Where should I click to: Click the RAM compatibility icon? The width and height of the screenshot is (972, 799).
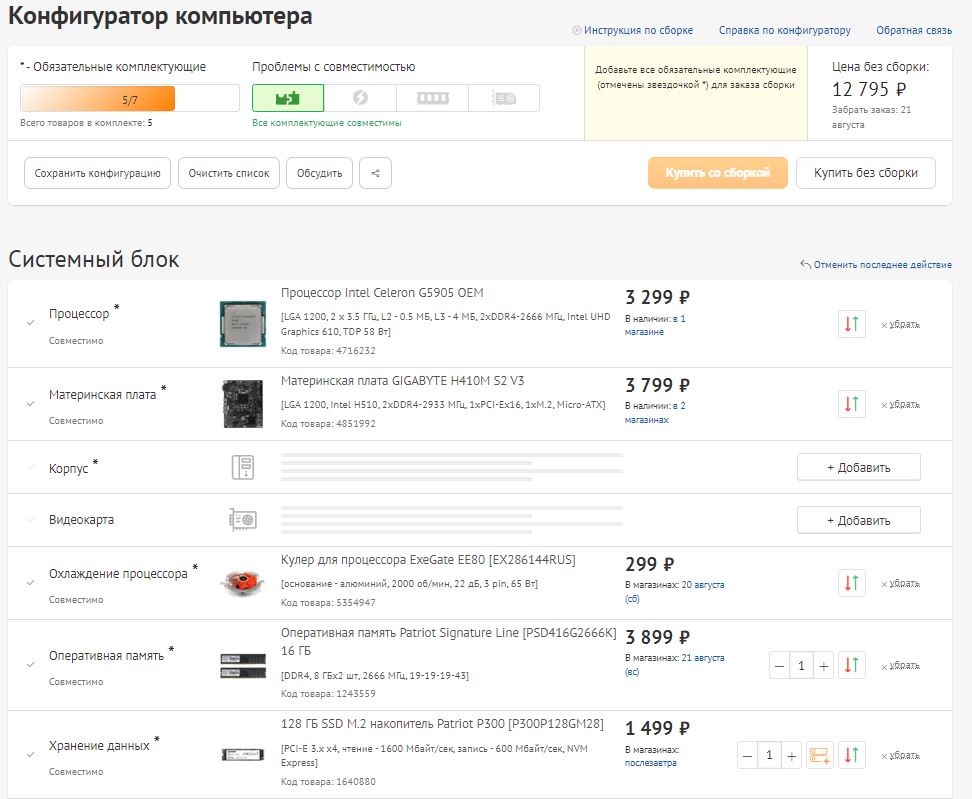pos(432,98)
